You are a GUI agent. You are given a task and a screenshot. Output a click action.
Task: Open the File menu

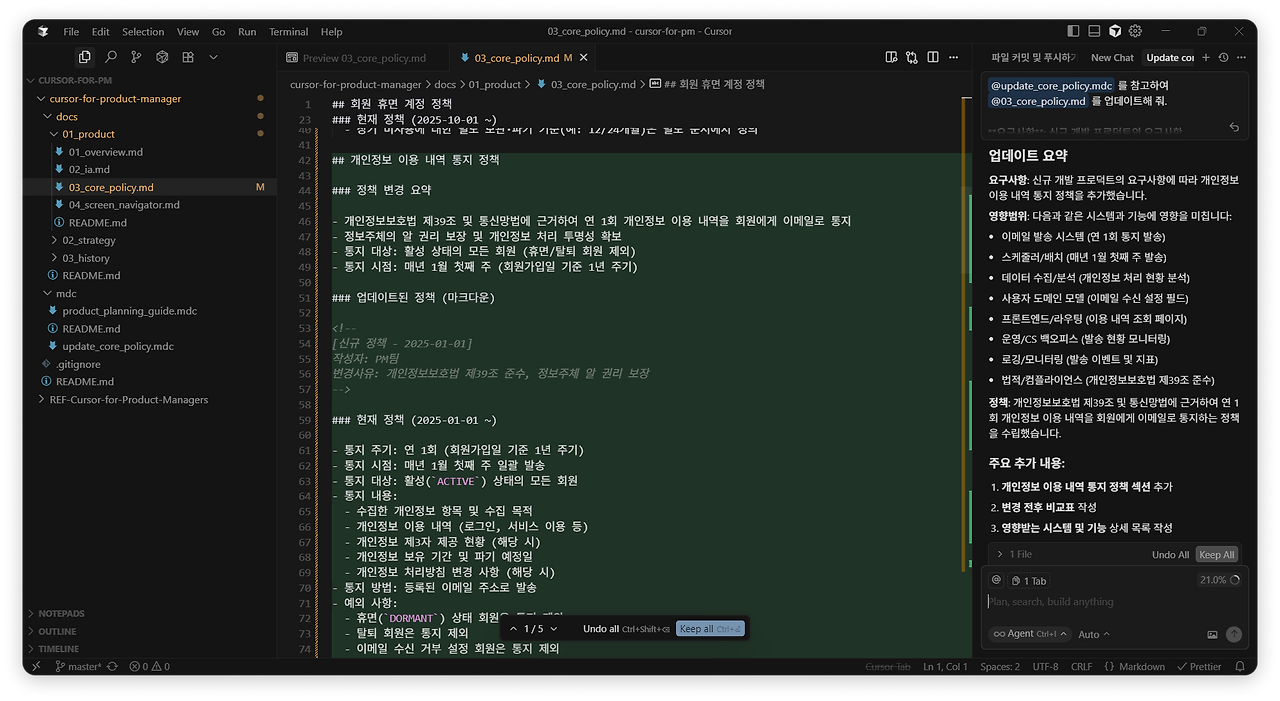pos(71,32)
